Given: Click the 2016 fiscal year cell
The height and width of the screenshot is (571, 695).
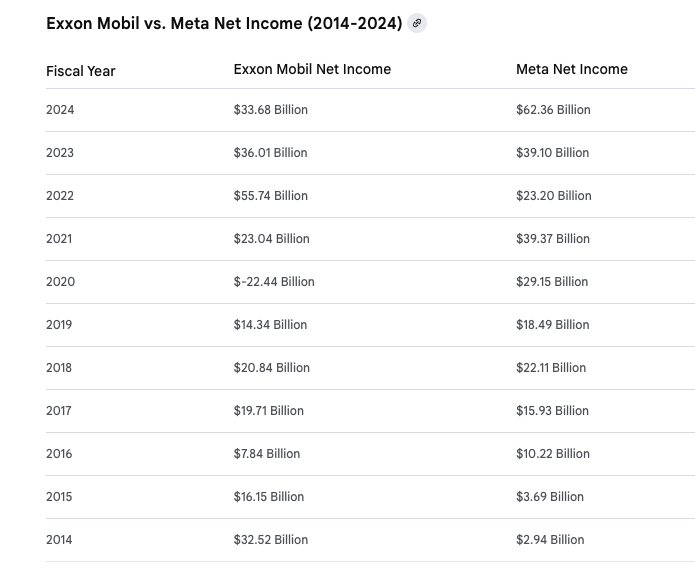Looking at the screenshot, I should [60, 454].
